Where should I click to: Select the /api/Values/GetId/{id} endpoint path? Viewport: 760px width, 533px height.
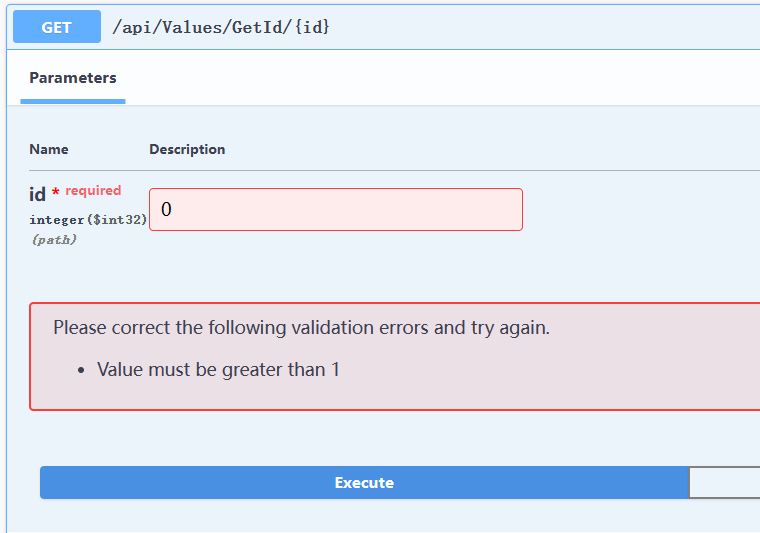click(221, 27)
